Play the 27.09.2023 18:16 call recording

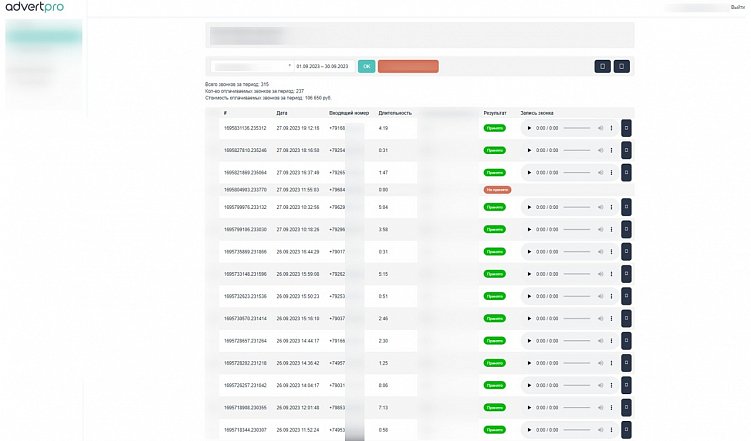(529, 150)
